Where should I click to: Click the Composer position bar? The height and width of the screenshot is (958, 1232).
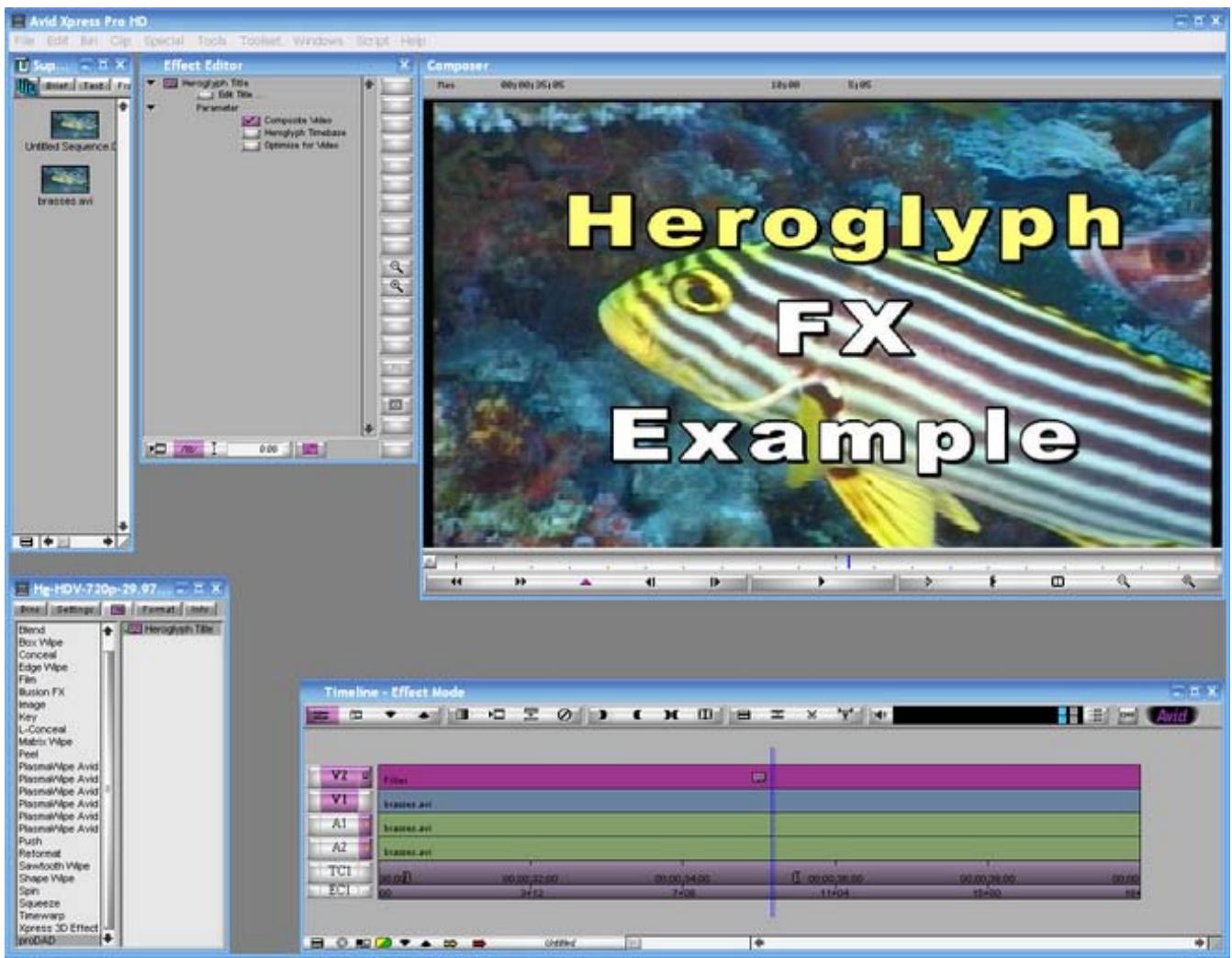[823, 561]
